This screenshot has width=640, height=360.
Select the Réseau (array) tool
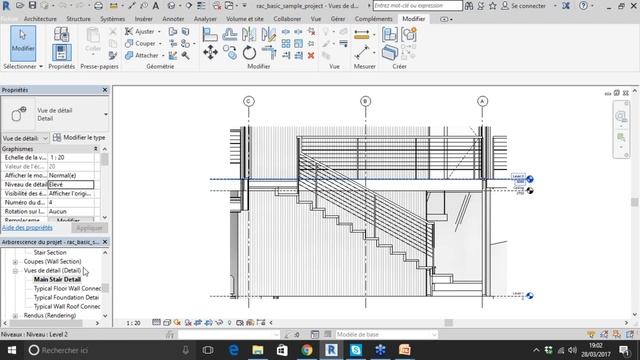286,43
